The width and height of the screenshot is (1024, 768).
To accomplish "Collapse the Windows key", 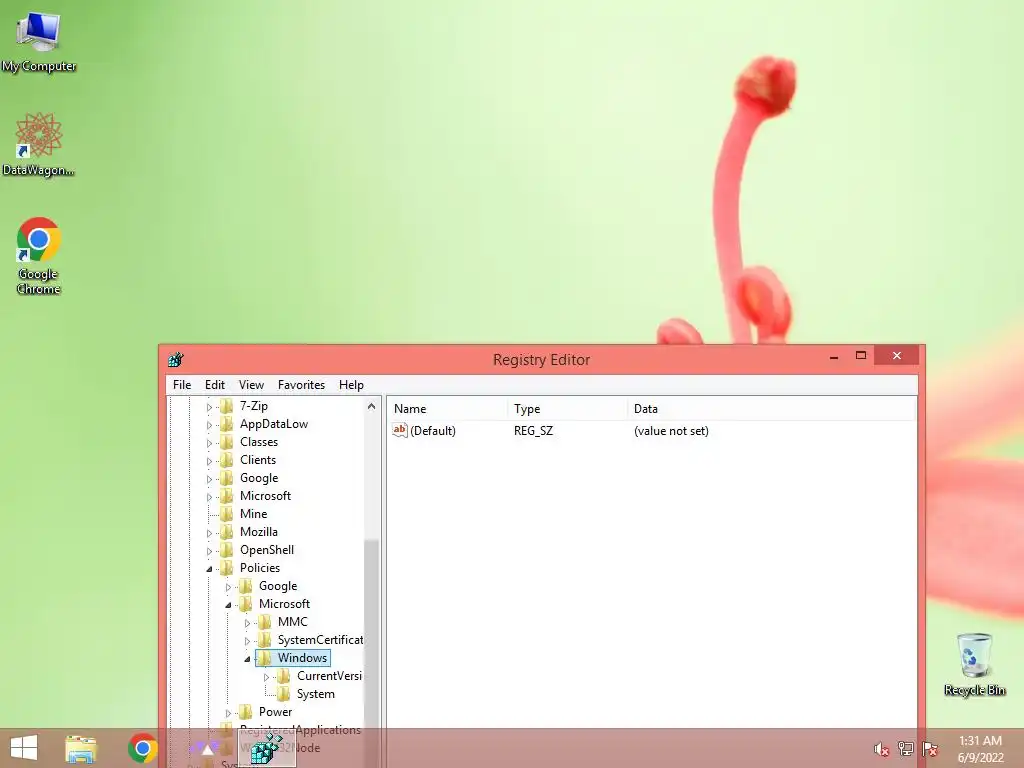I will (247, 659).
